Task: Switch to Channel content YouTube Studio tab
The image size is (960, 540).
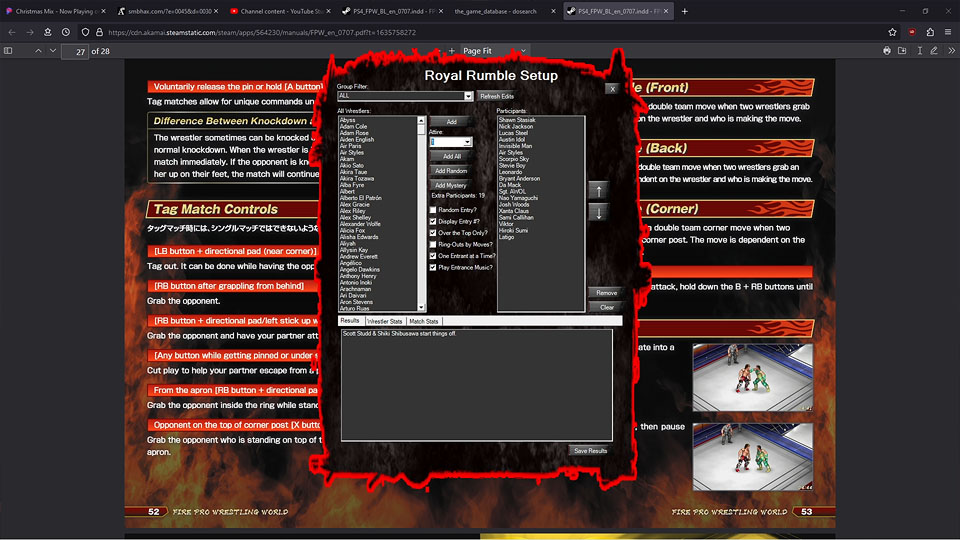Action: [282, 11]
